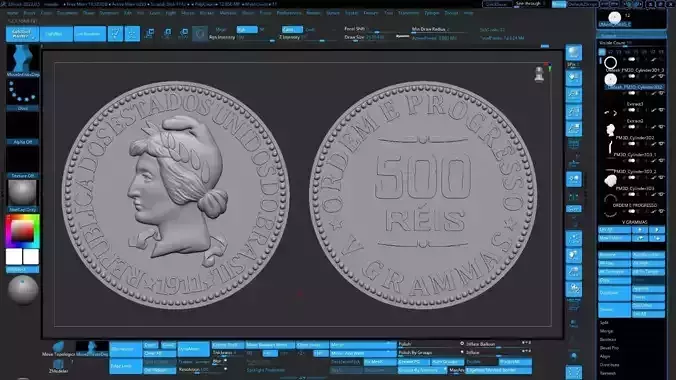Click the move-down arrow beside List All
Image resolution: width=676 pixels, height=380 pixels.
pyautogui.click(x=657, y=230)
